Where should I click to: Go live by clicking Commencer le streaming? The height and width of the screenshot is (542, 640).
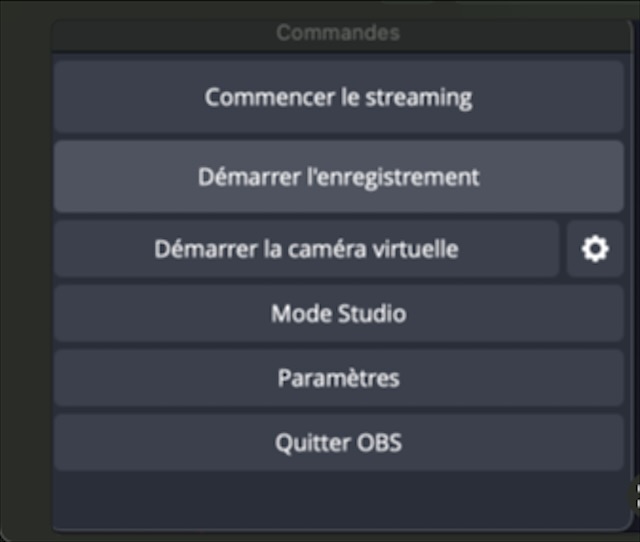[x=338, y=98]
